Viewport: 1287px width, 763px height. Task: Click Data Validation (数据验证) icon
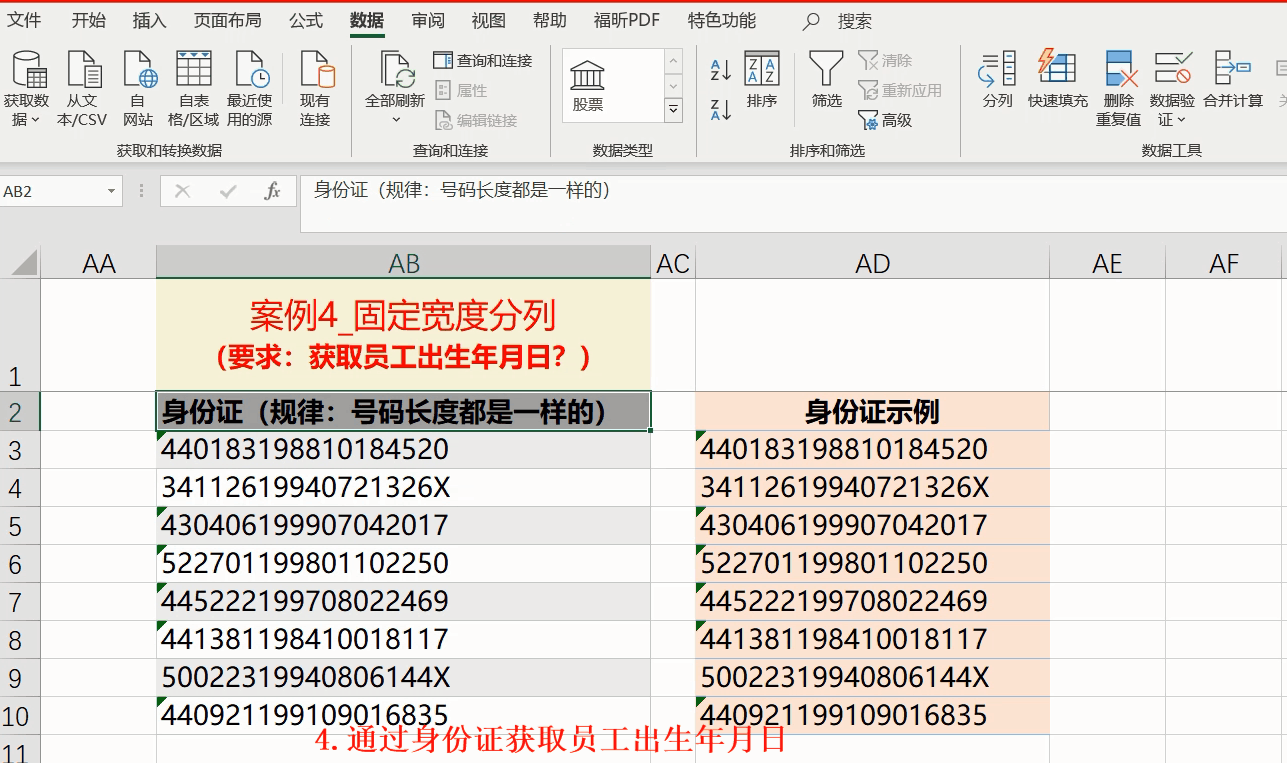tap(1172, 70)
